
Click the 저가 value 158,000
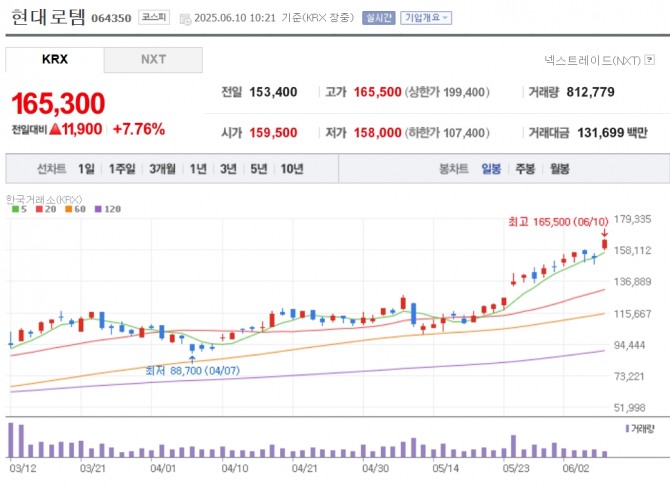(x=378, y=133)
